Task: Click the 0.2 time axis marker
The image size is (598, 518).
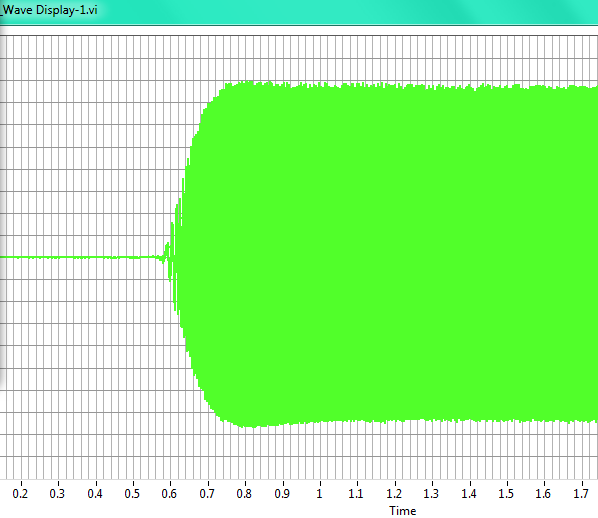Action: [x=20, y=494]
